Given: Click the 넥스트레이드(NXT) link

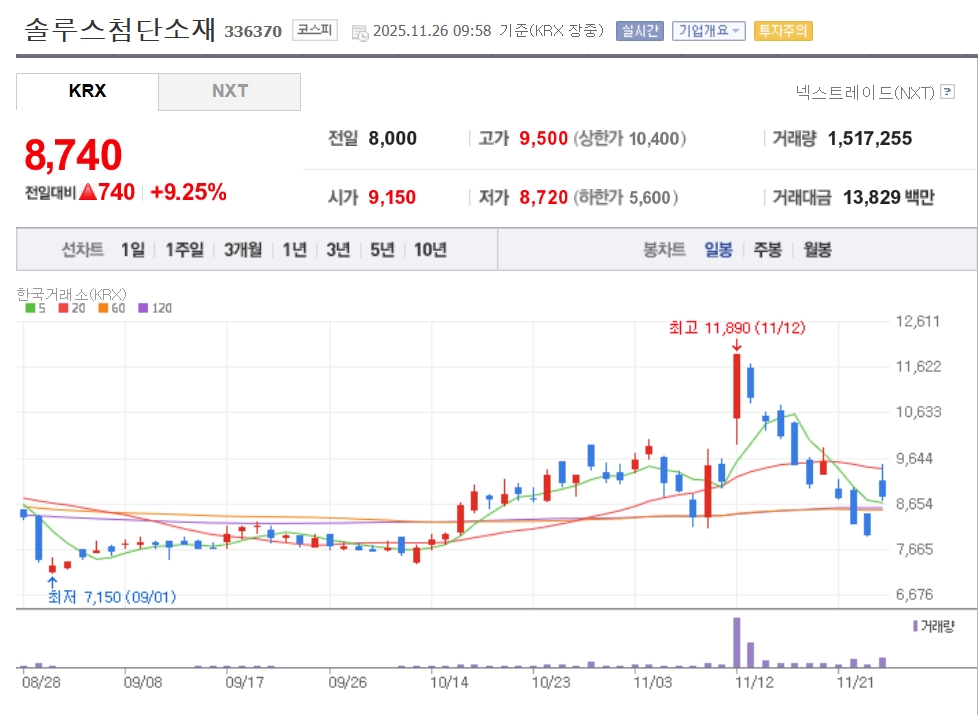Looking at the screenshot, I should 864,92.
